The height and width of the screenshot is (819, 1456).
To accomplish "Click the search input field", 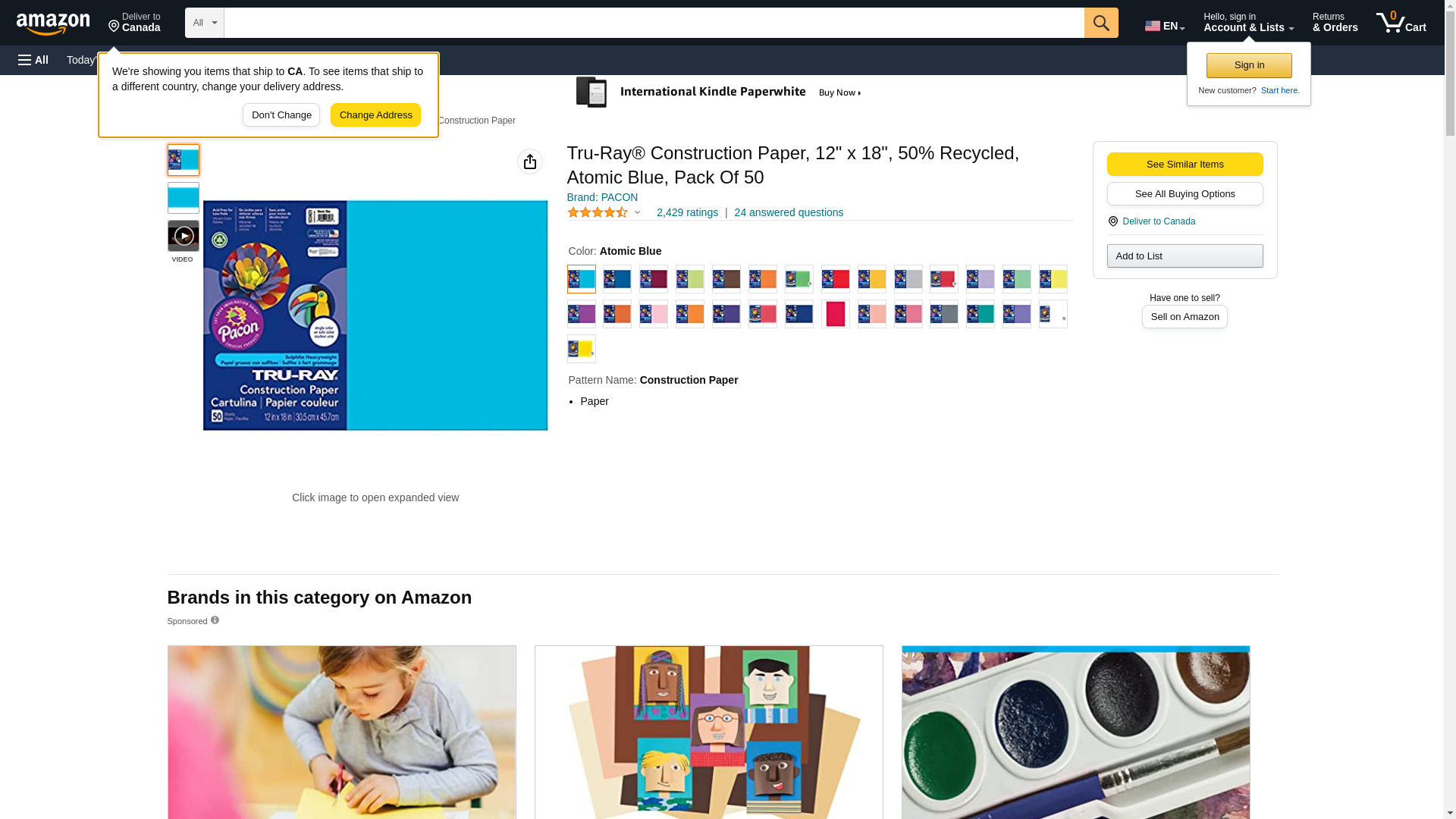I will [x=654, y=23].
